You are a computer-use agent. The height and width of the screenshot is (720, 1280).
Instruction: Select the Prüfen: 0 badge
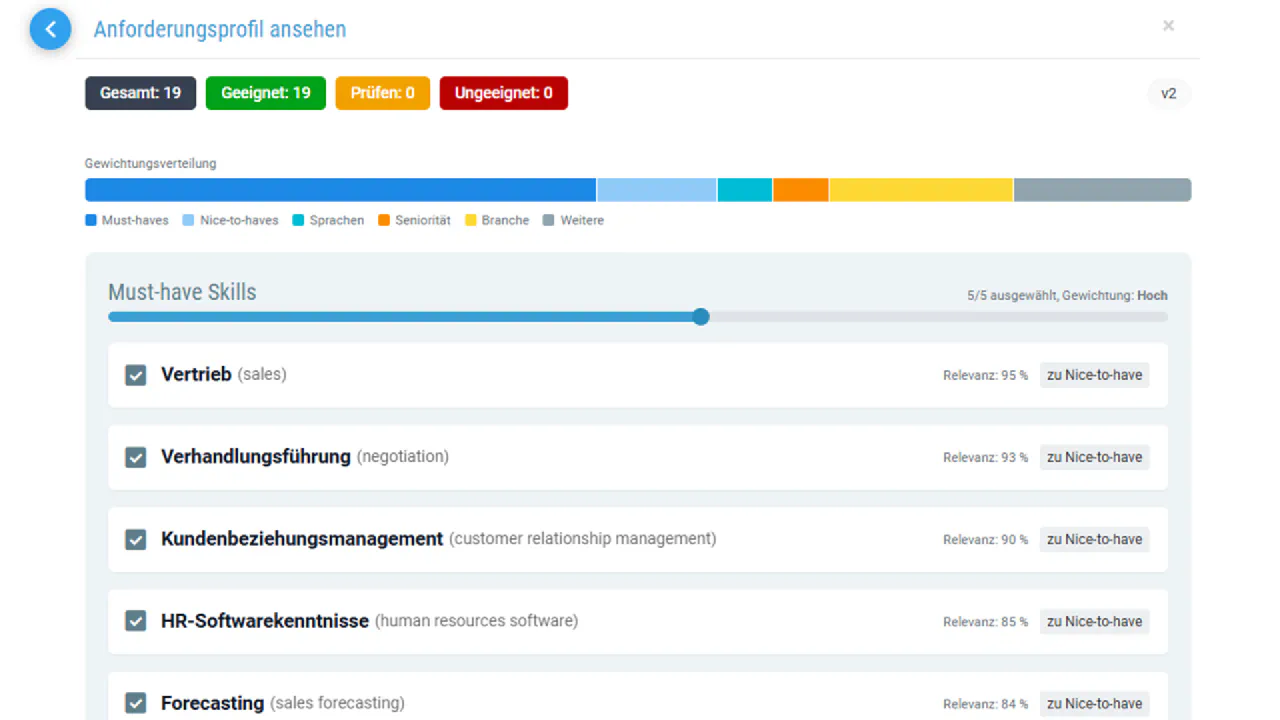383,93
